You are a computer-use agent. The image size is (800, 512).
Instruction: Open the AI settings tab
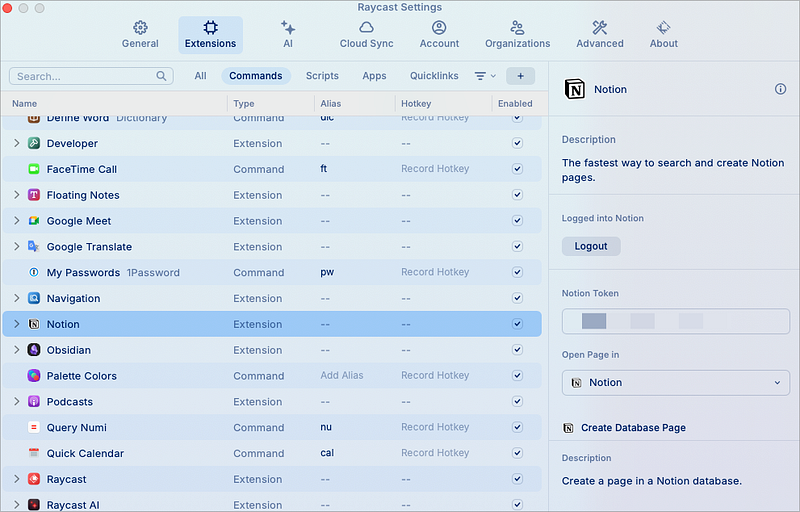288,34
